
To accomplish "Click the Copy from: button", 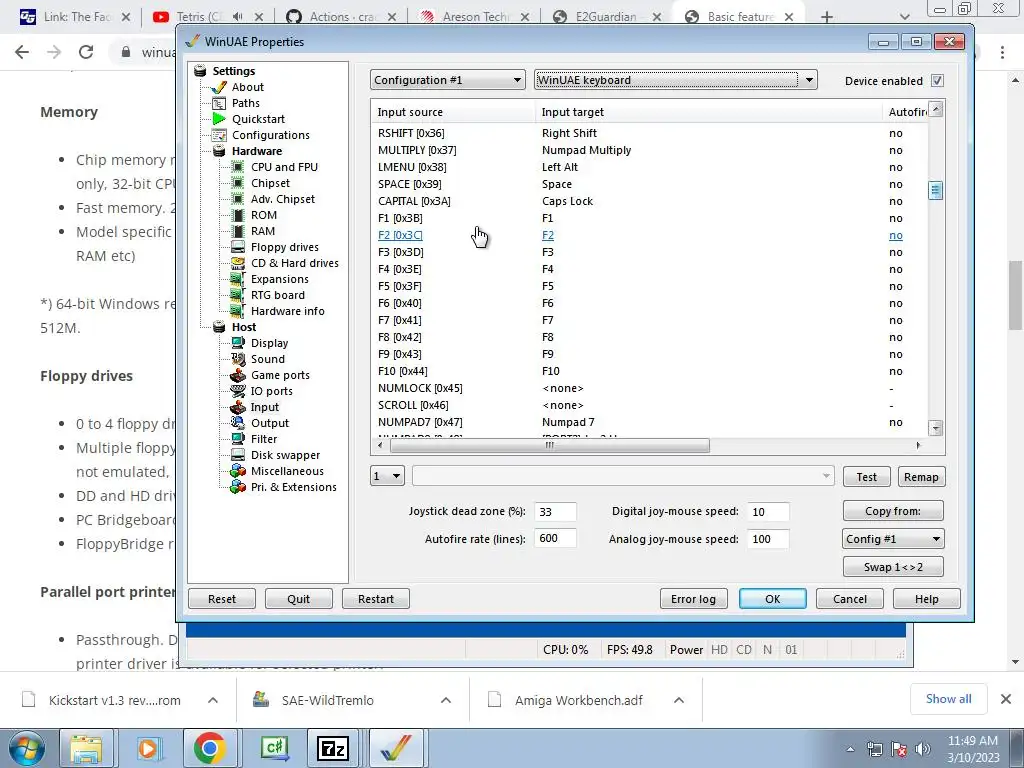I will (x=893, y=511).
